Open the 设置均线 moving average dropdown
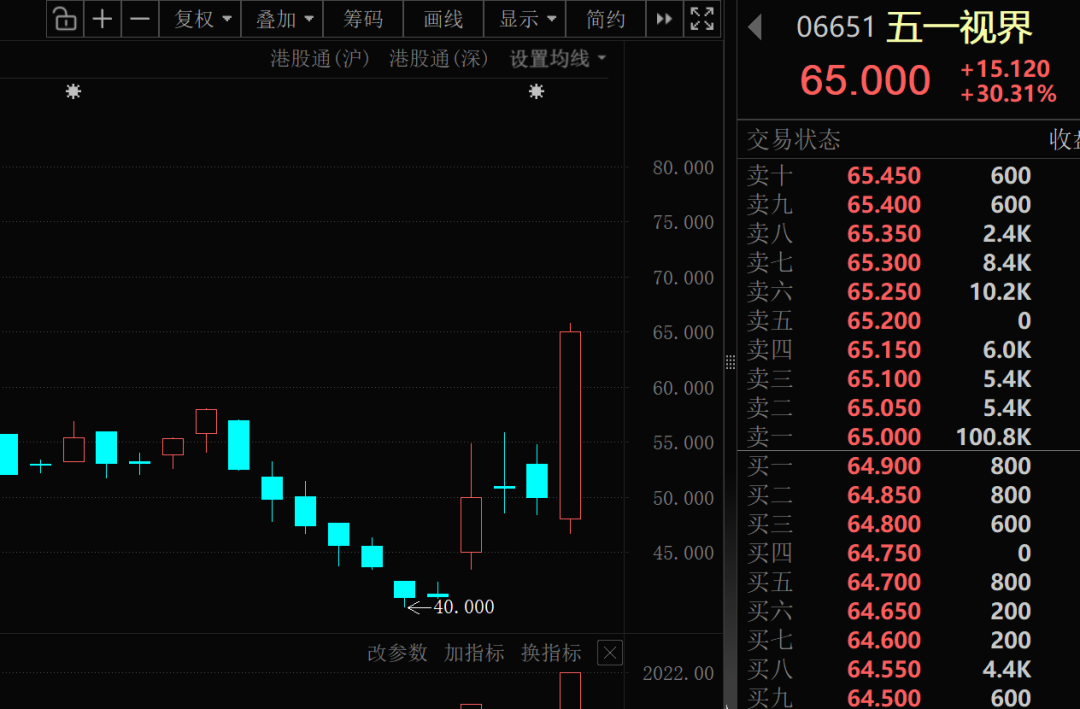The height and width of the screenshot is (709, 1080). [x=557, y=59]
